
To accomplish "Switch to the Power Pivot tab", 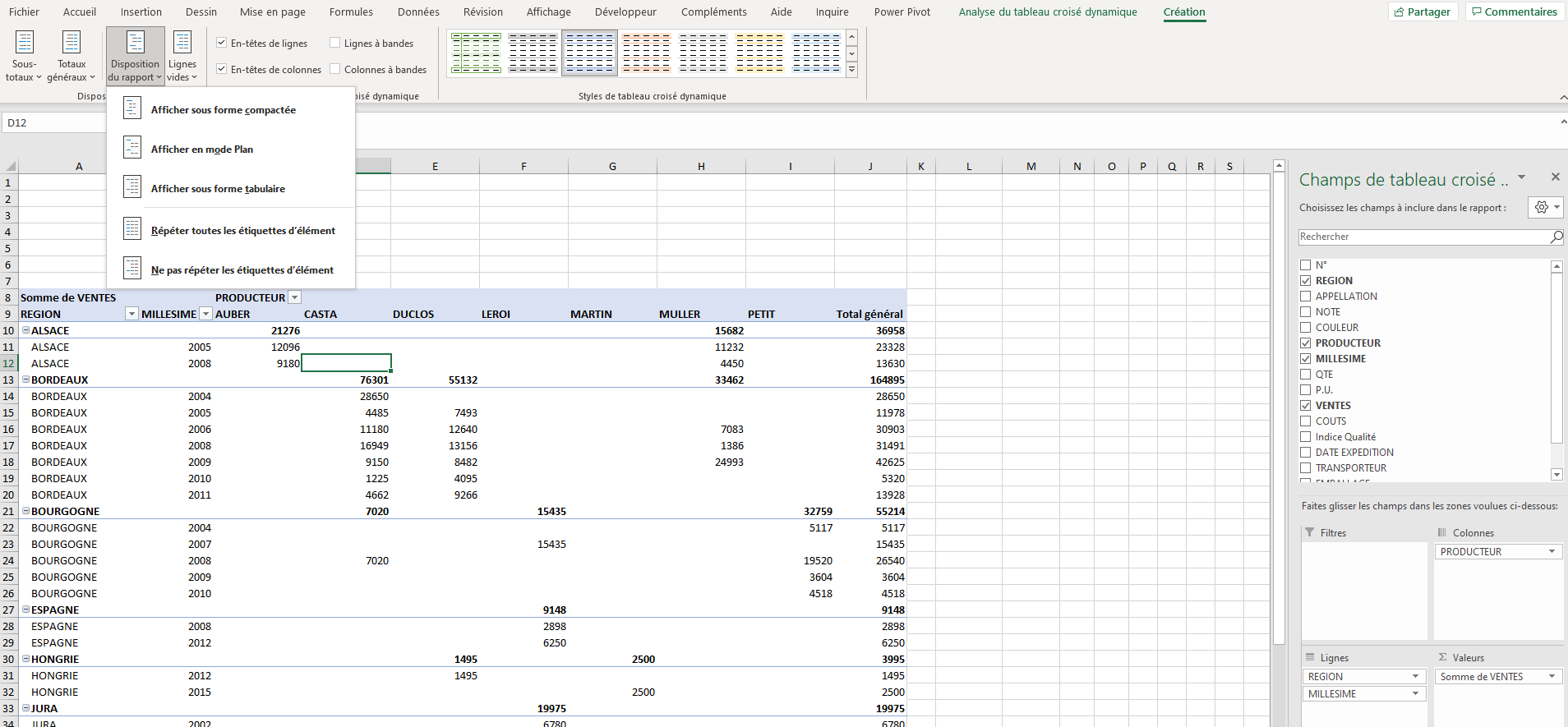I will 902,12.
